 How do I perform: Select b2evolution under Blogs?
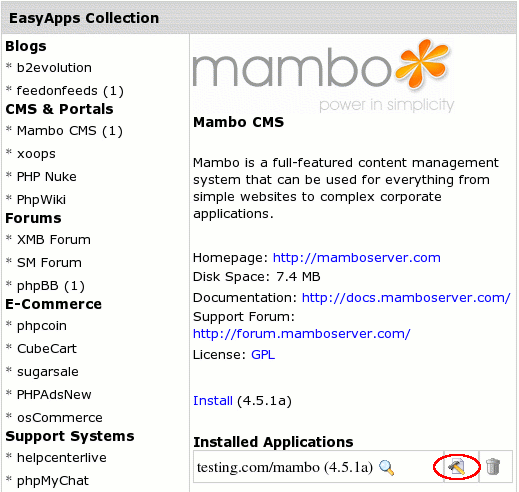point(54,68)
